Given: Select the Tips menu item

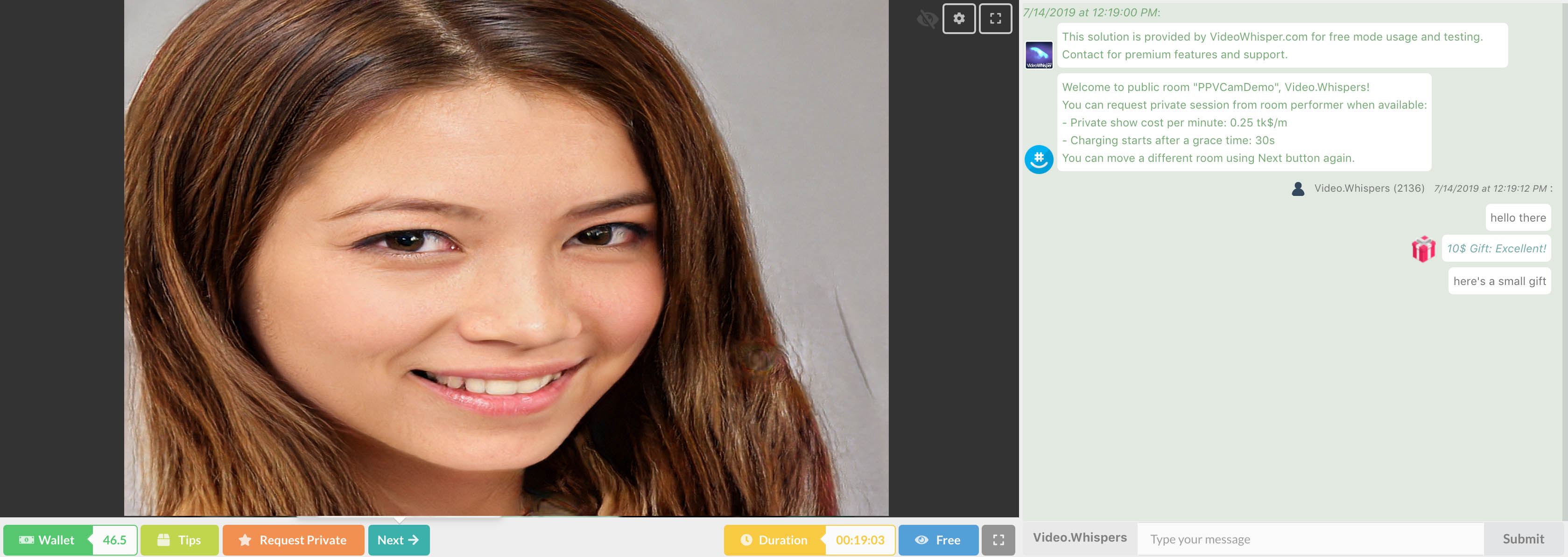Looking at the screenshot, I should [x=179, y=539].
